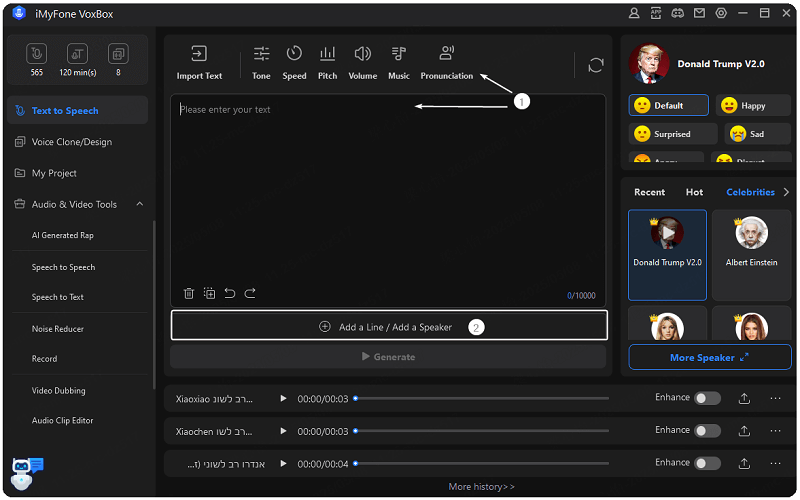The height and width of the screenshot is (500, 800).
Task: Open the Tone settings
Action: point(261,63)
